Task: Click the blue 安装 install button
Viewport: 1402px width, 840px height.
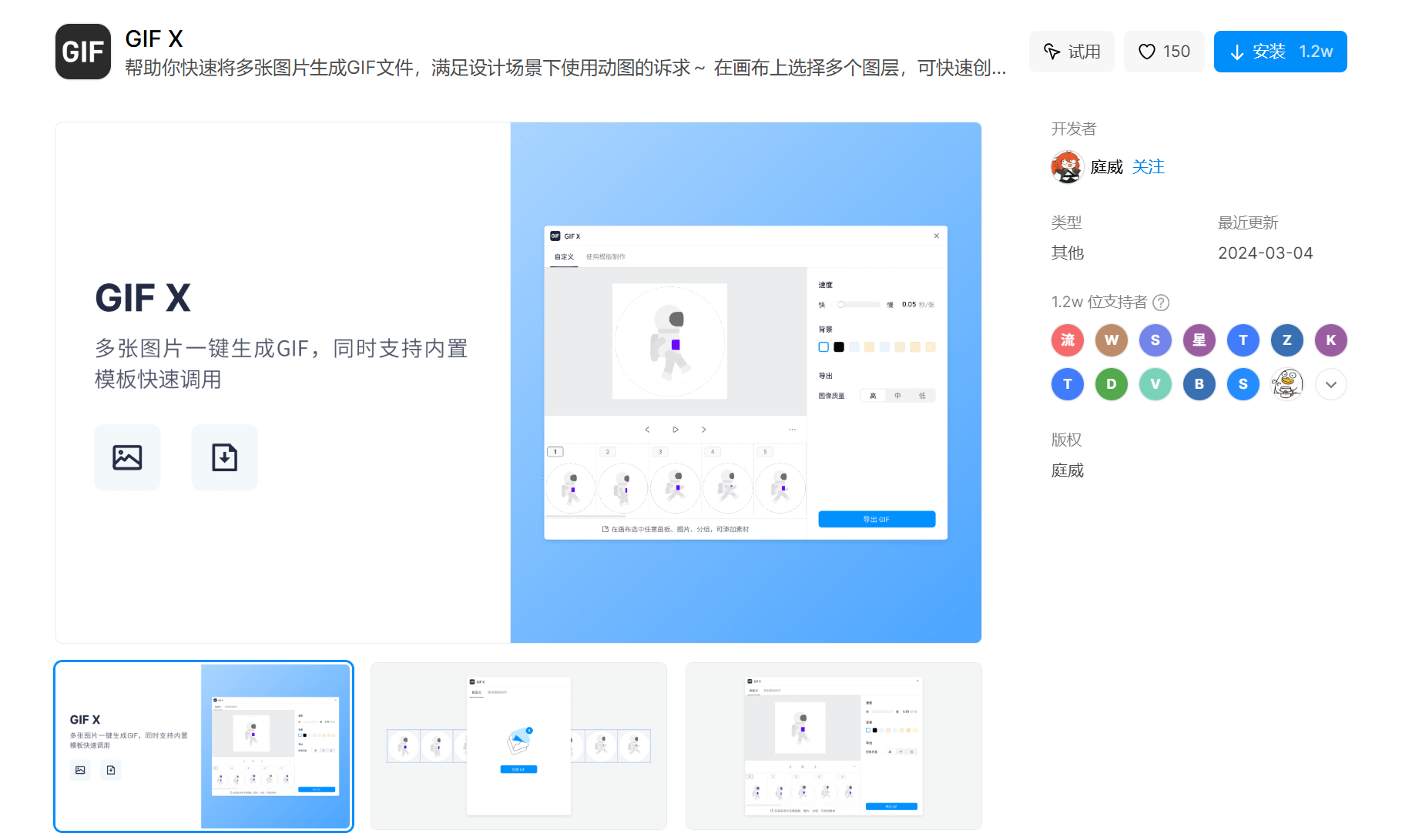Action: point(1280,52)
